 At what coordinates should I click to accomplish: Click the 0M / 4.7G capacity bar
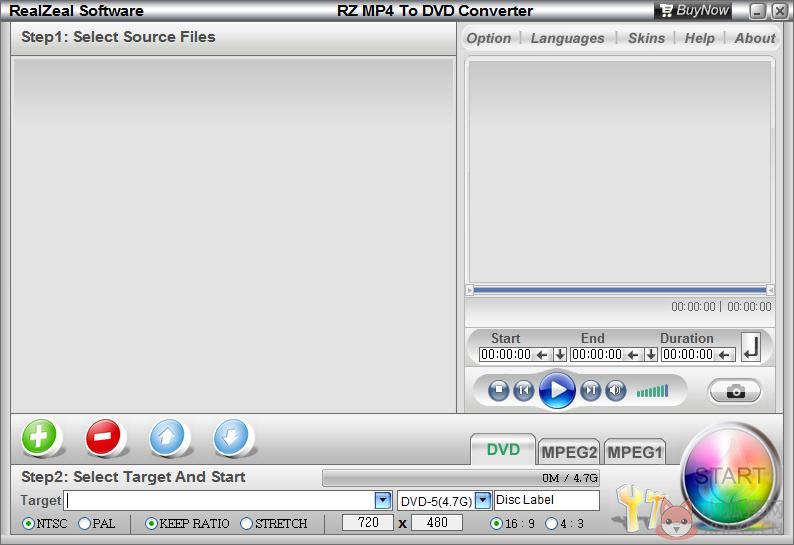[x=461, y=478]
